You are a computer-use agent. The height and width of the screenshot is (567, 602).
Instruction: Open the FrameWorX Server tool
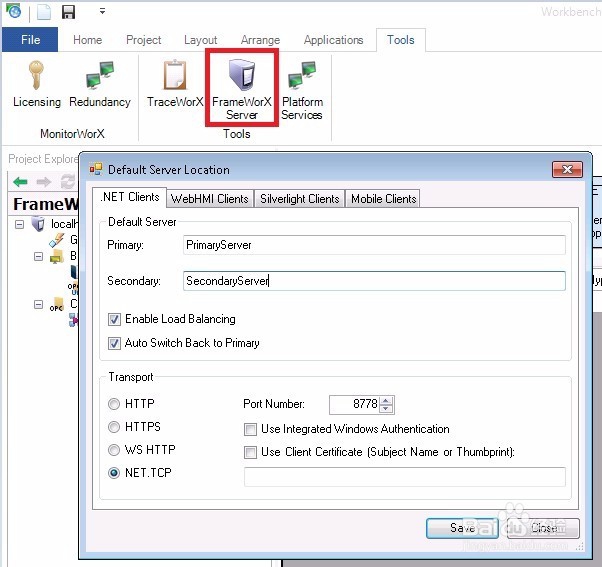point(241,88)
